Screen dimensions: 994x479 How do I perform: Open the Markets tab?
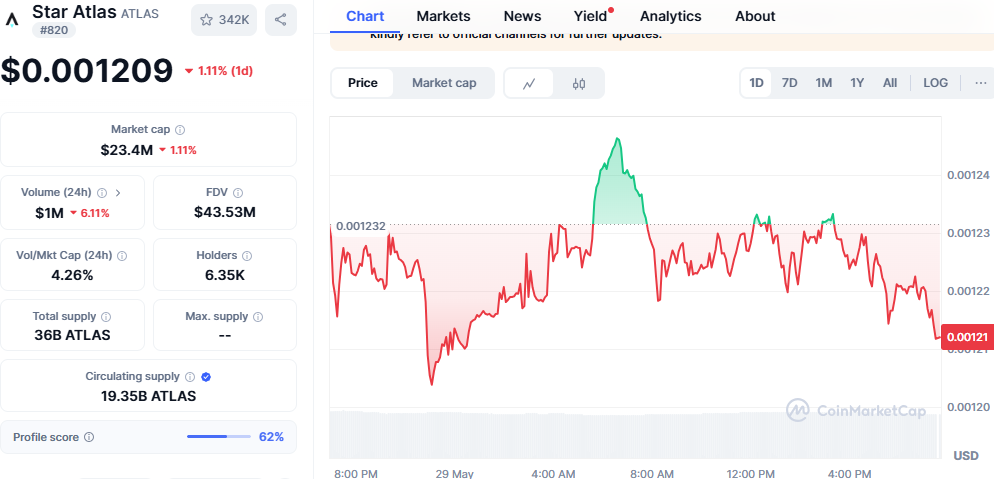(x=443, y=16)
